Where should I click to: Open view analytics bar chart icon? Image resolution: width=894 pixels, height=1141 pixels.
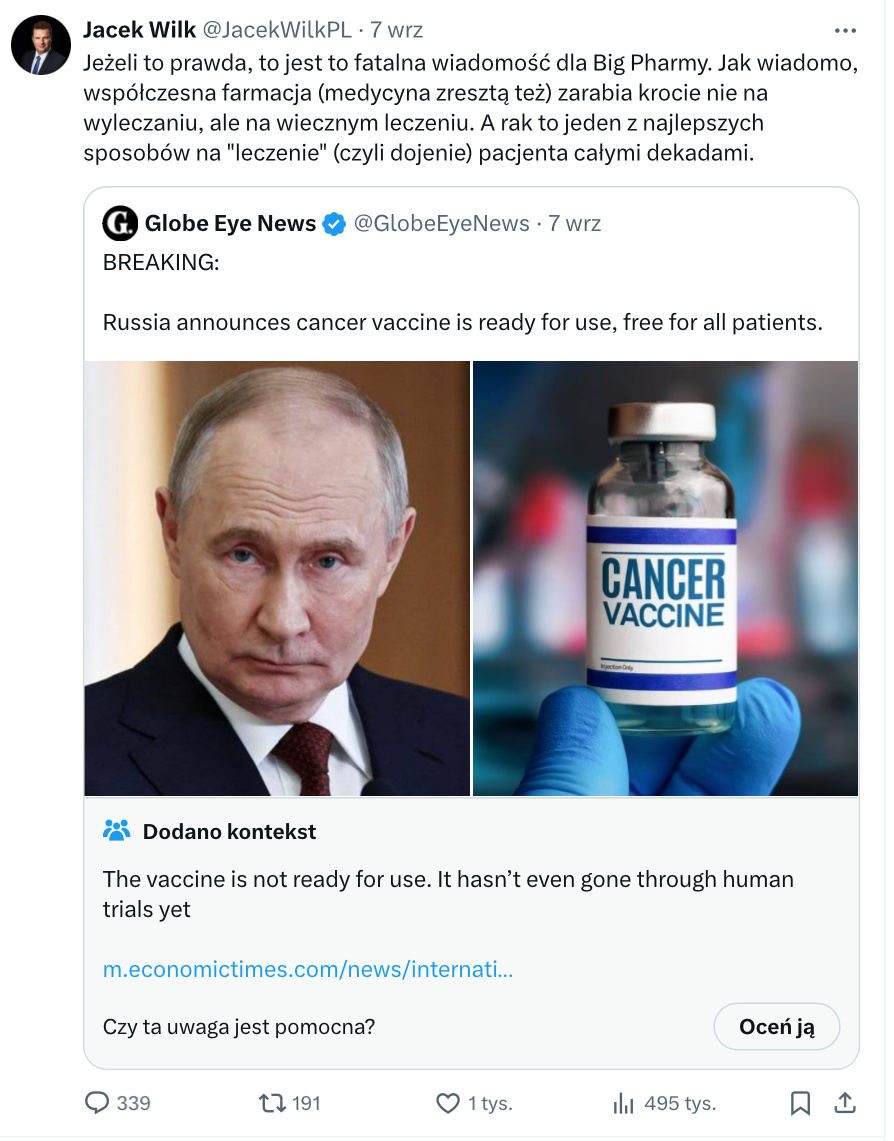coord(623,1103)
